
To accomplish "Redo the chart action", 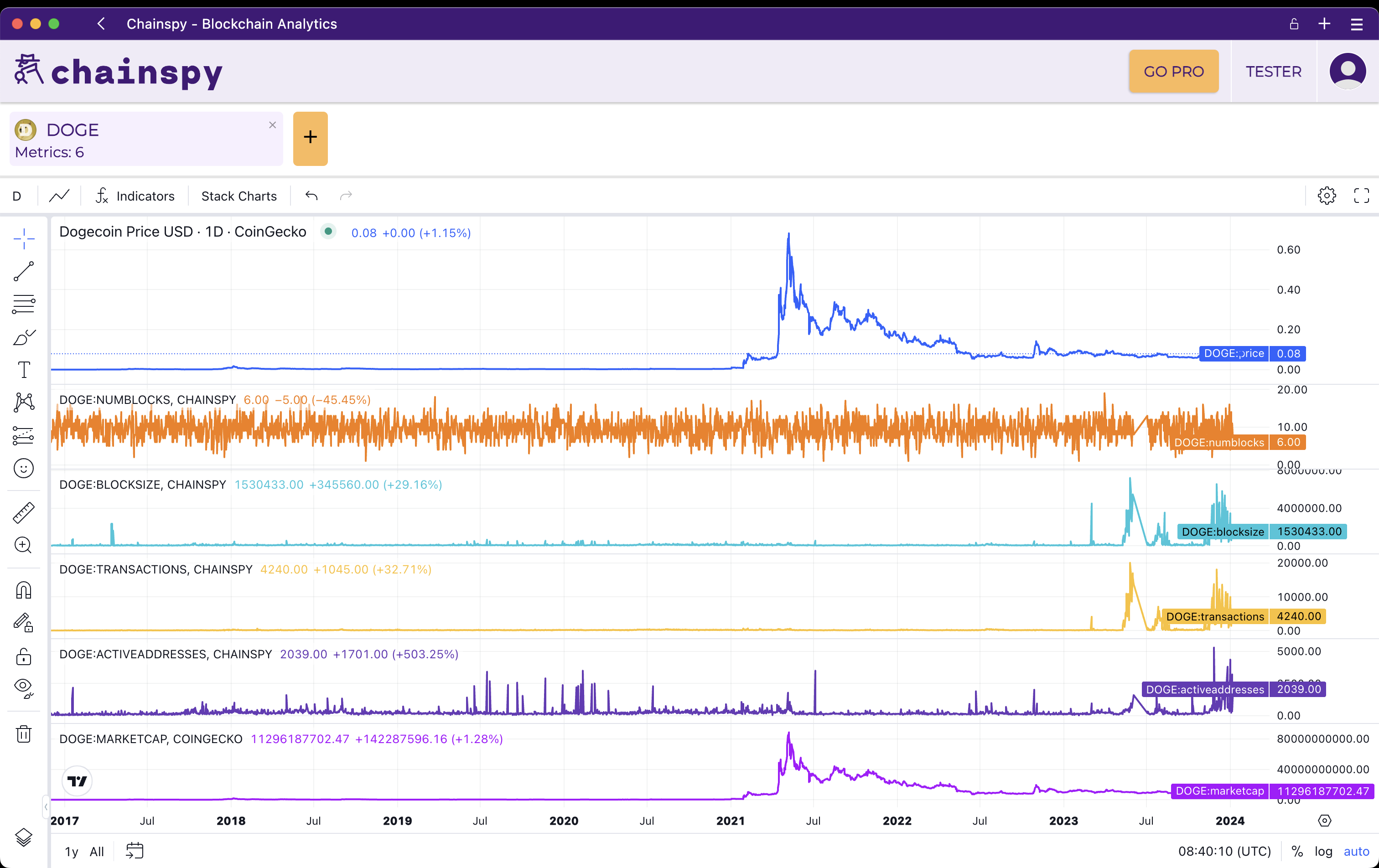I will (346, 196).
